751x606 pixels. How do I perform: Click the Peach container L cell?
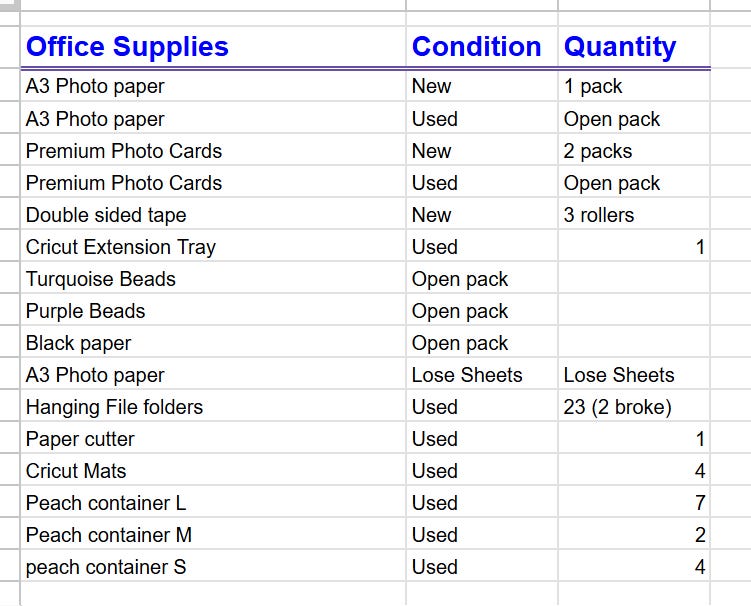(x=213, y=503)
